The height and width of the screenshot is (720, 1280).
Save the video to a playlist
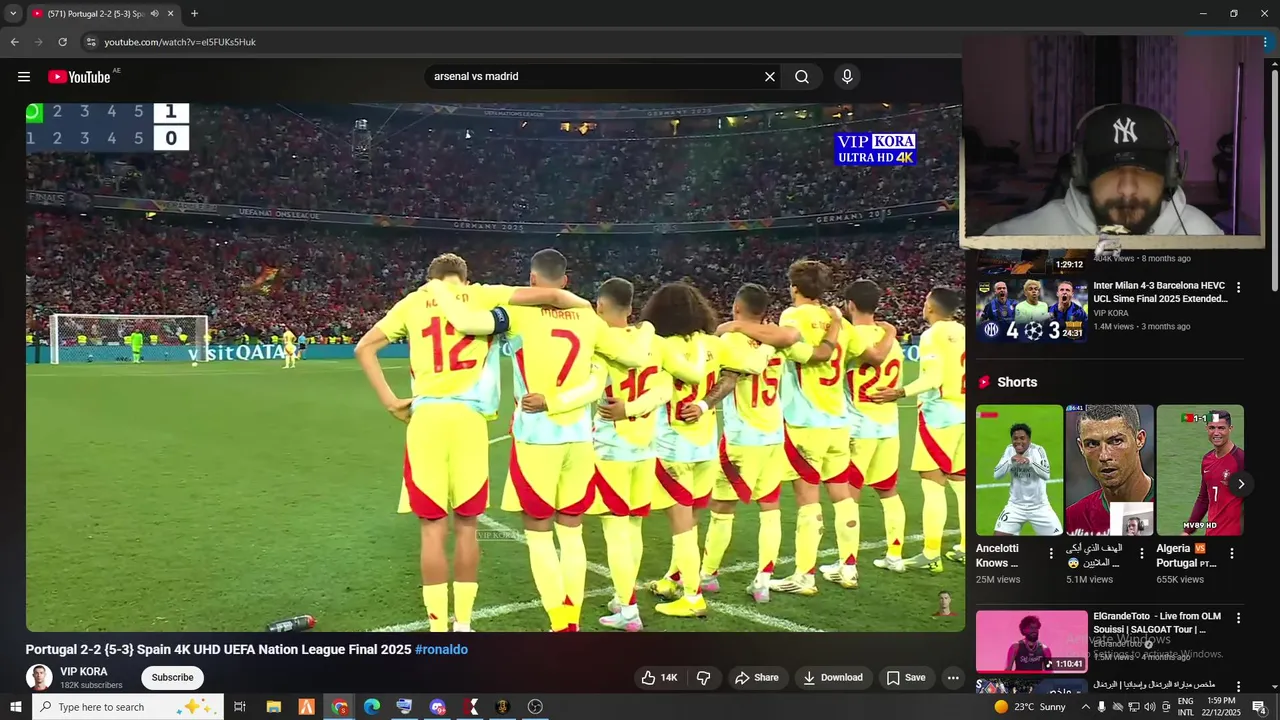pyautogui.click(x=906, y=678)
